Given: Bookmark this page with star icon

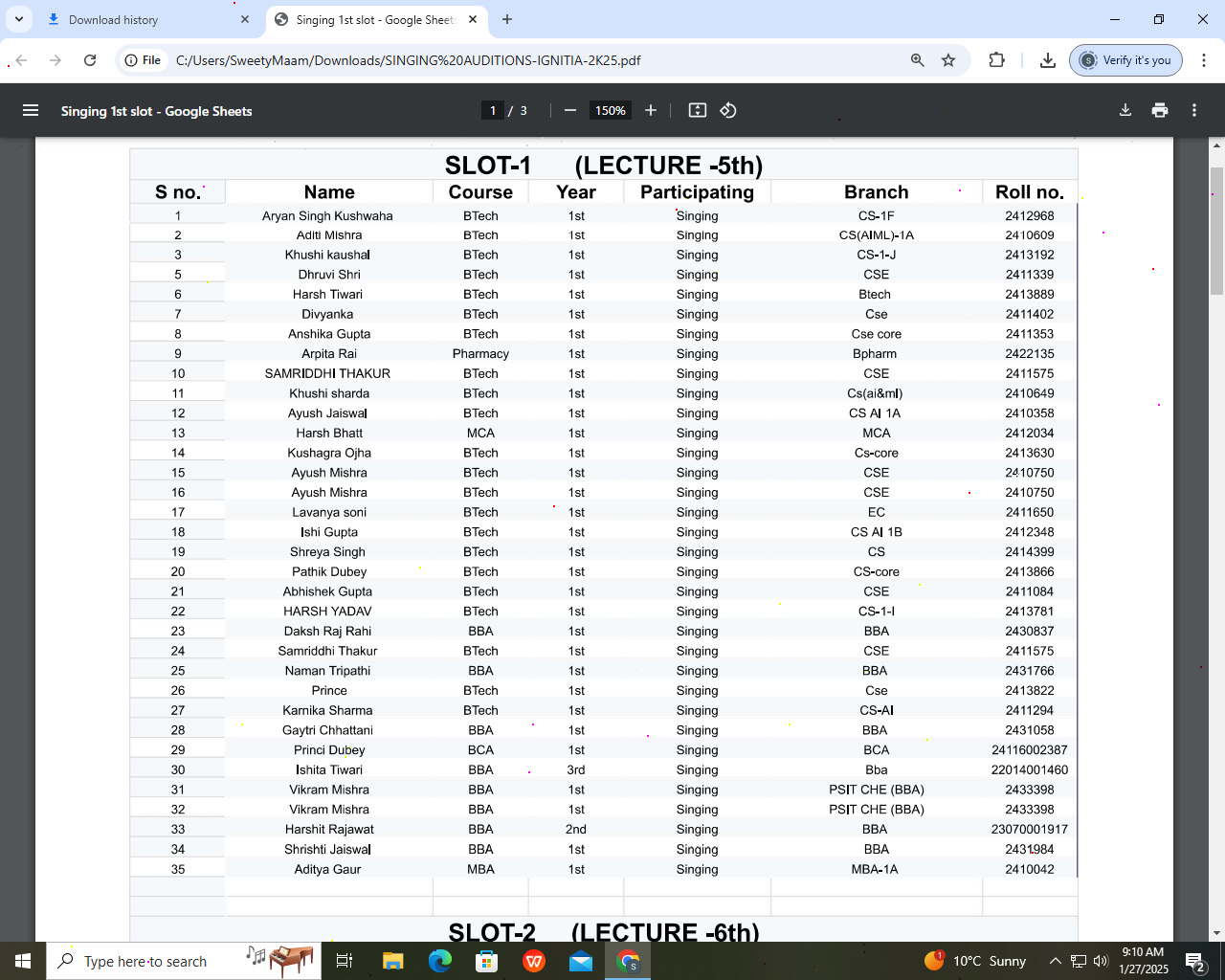Looking at the screenshot, I should click(x=948, y=60).
